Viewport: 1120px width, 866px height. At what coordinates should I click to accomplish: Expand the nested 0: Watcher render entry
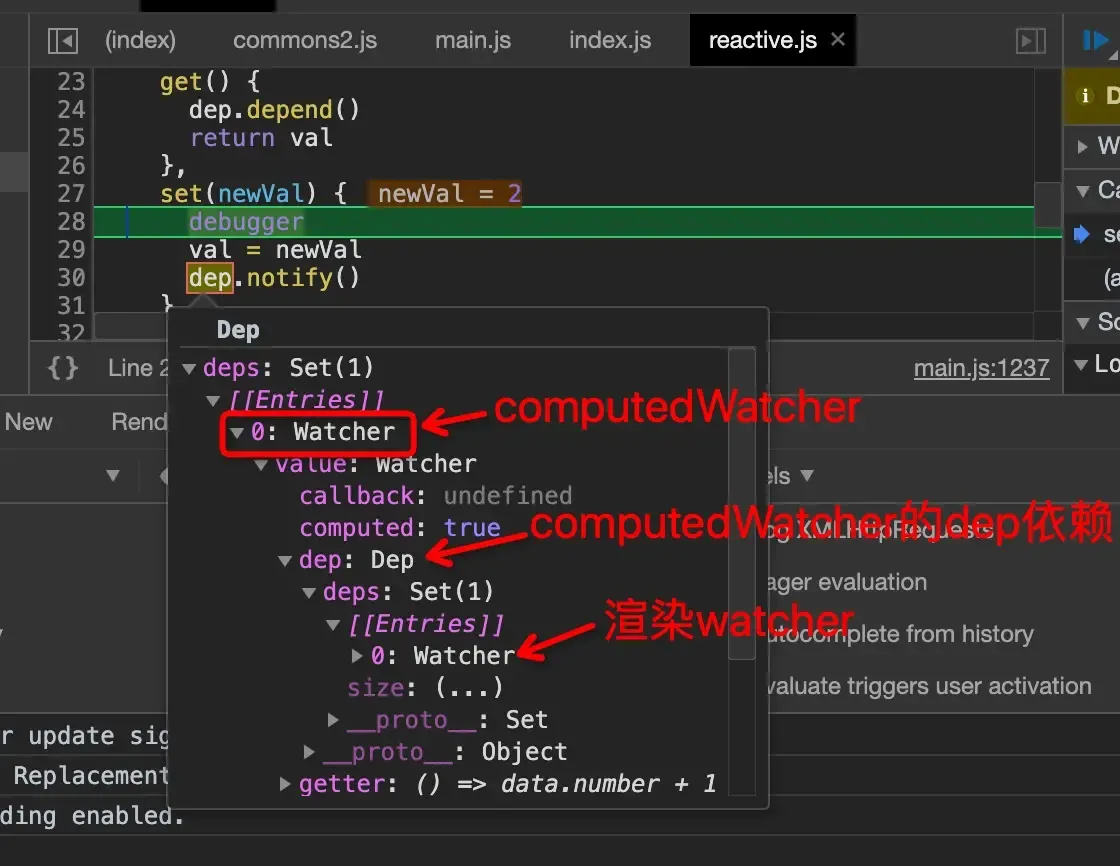click(358, 656)
